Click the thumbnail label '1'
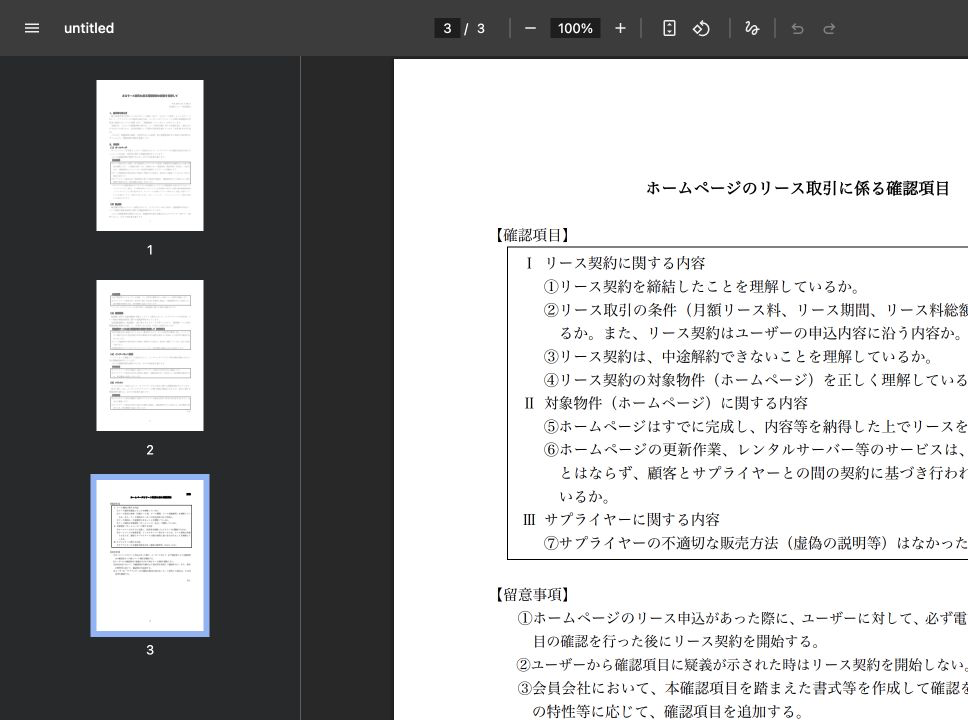 tap(150, 250)
